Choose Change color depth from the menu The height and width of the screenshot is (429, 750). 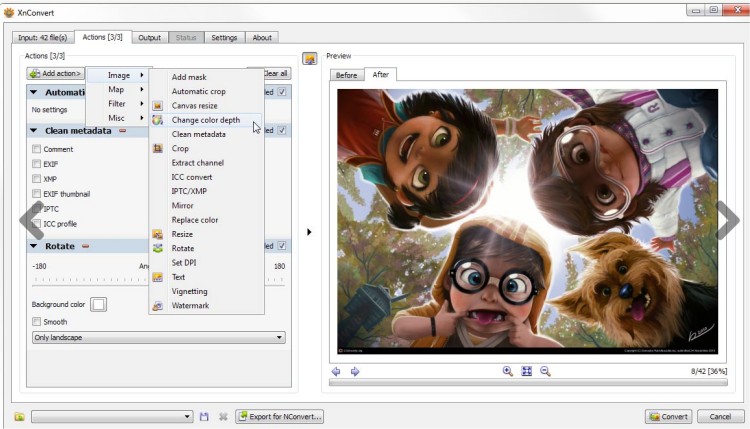click(x=205, y=120)
